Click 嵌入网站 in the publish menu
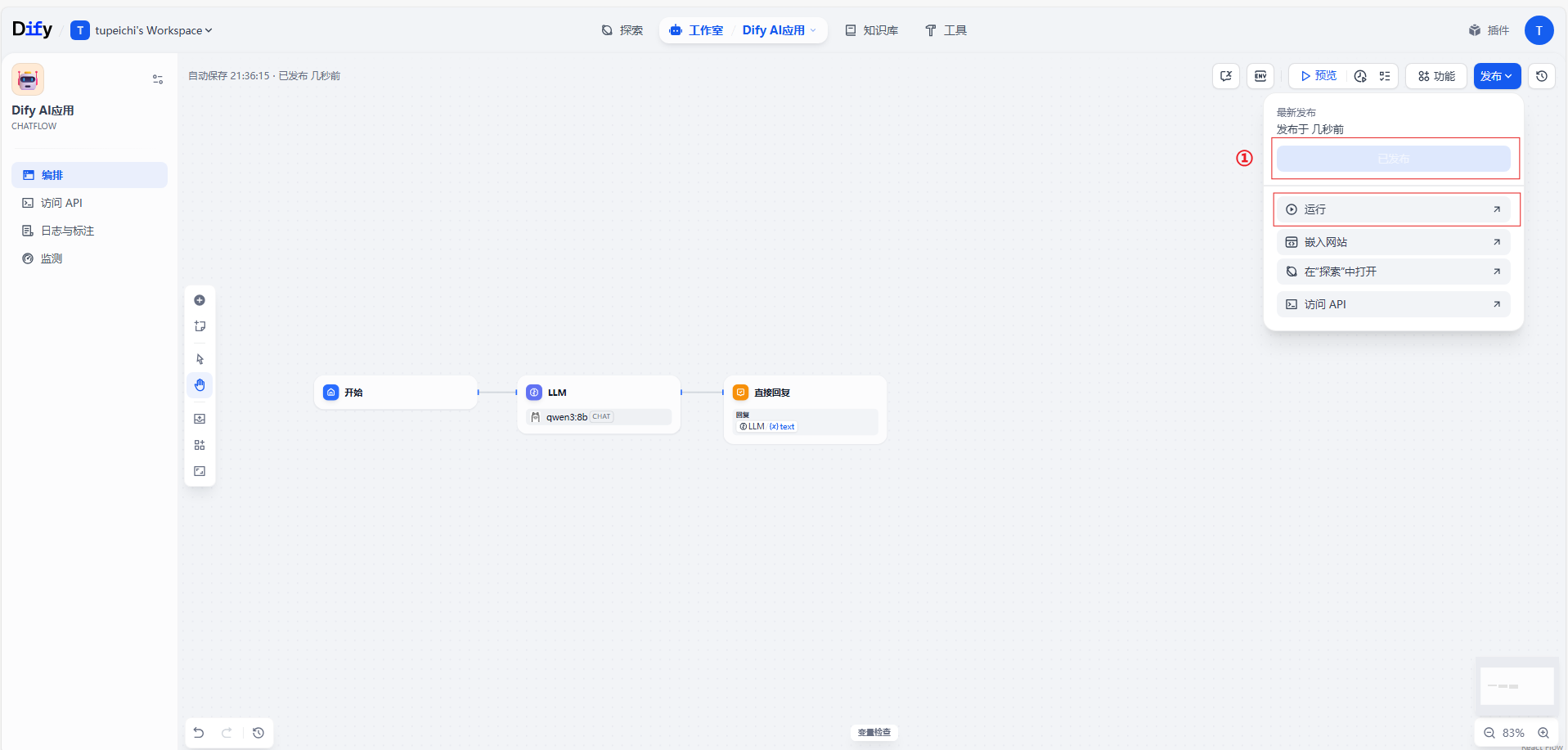The width and height of the screenshot is (1568, 750). pos(1393,242)
